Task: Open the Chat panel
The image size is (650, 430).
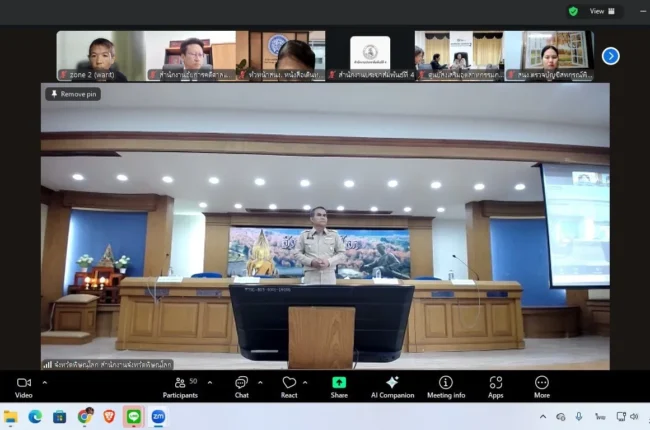Action: click(241, 386)
